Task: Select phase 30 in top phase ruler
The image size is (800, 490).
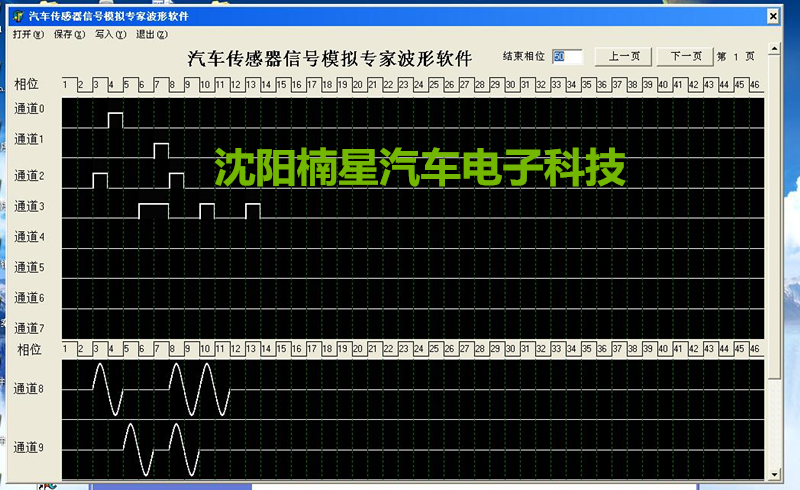Action: pyautogui.click(x=510, y=84)
